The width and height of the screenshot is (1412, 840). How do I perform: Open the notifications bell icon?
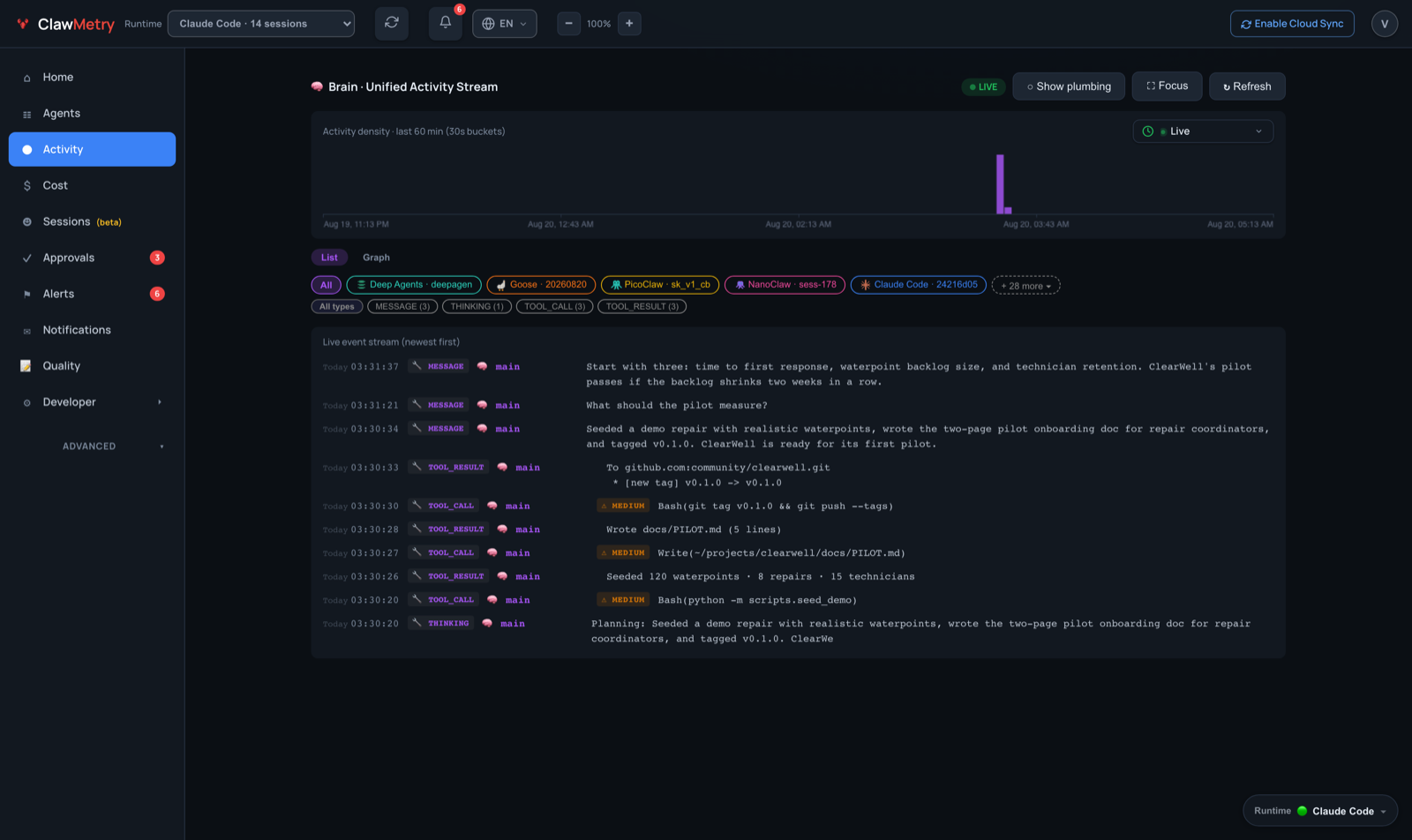[446, 23]
